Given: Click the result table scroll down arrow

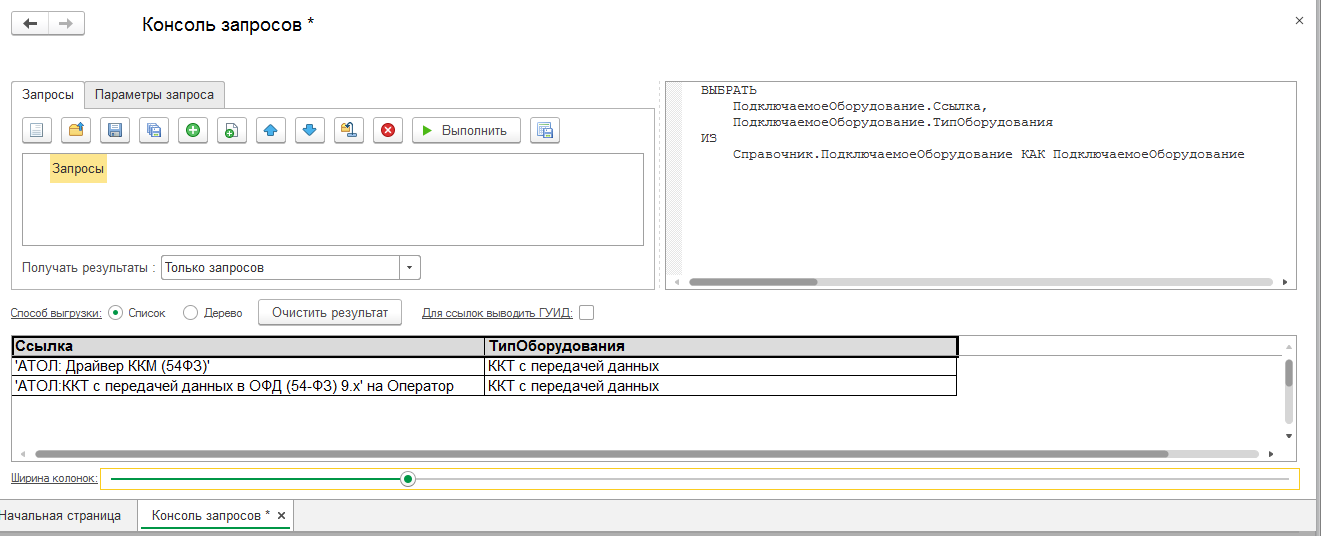Looking at the screenshot, I should tap(1289, 436).
